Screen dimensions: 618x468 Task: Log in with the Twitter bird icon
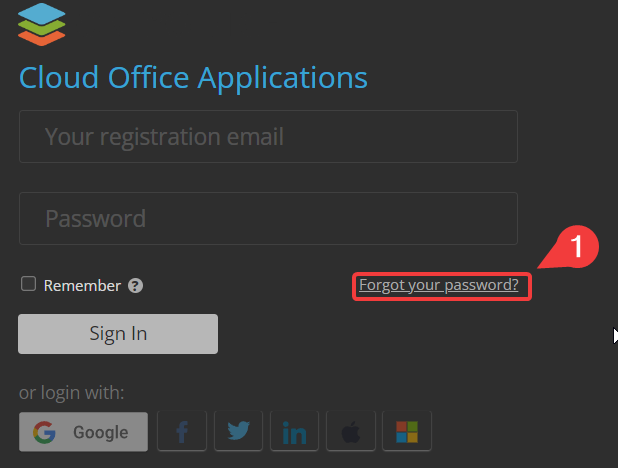tap(238, 431)
